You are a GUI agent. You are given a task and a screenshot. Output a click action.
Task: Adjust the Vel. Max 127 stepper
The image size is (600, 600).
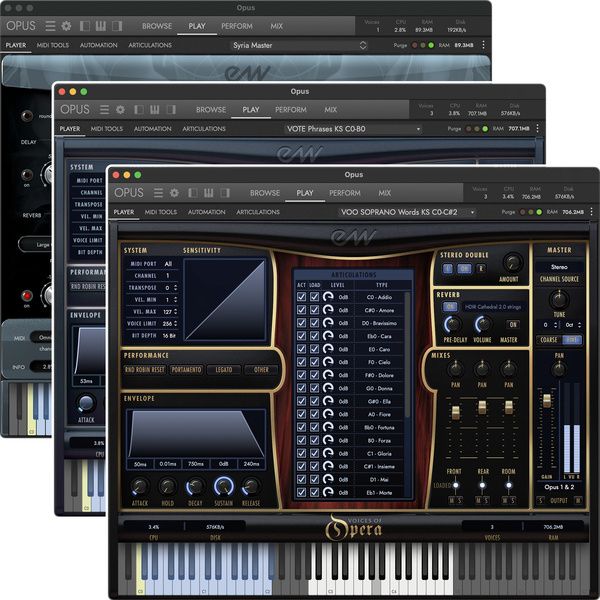click(x=176, y=311)
